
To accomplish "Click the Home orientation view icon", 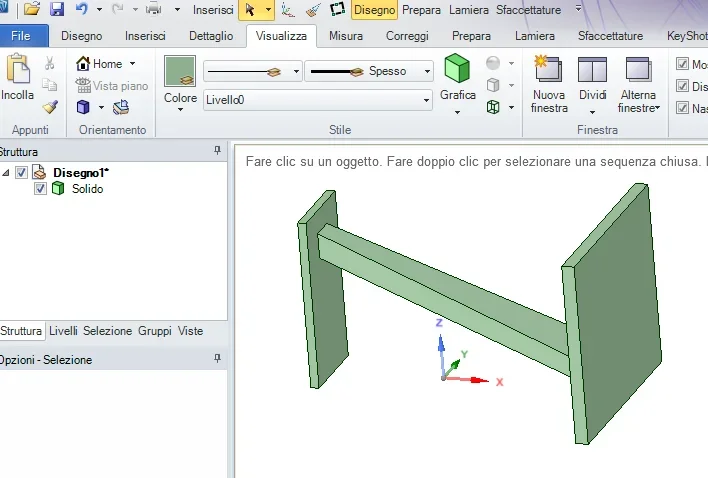I will (84, 64).
